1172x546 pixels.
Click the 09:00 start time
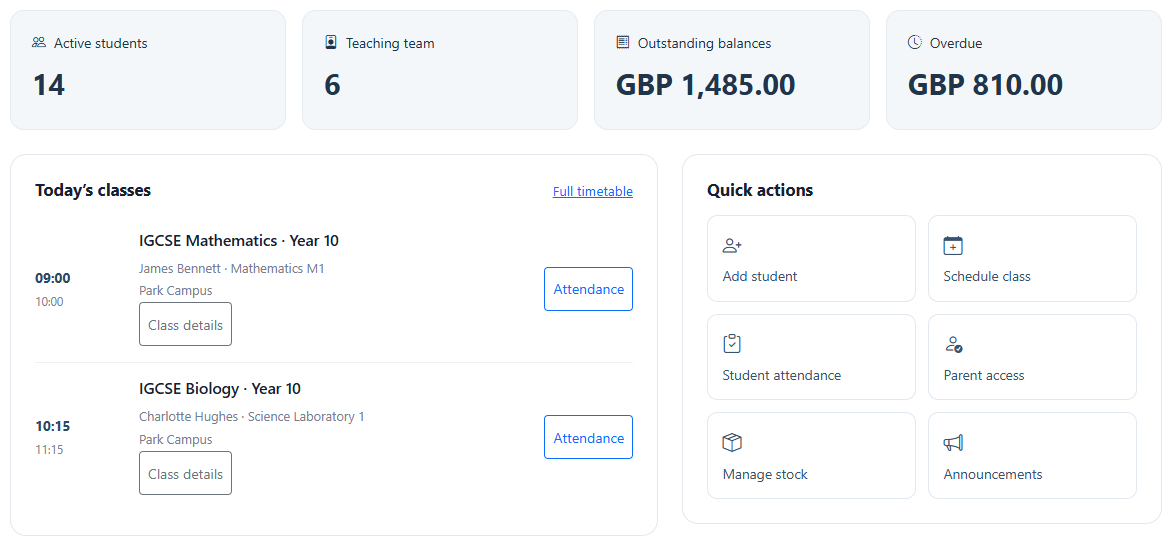pyautogui.click(x=53, y=279)
